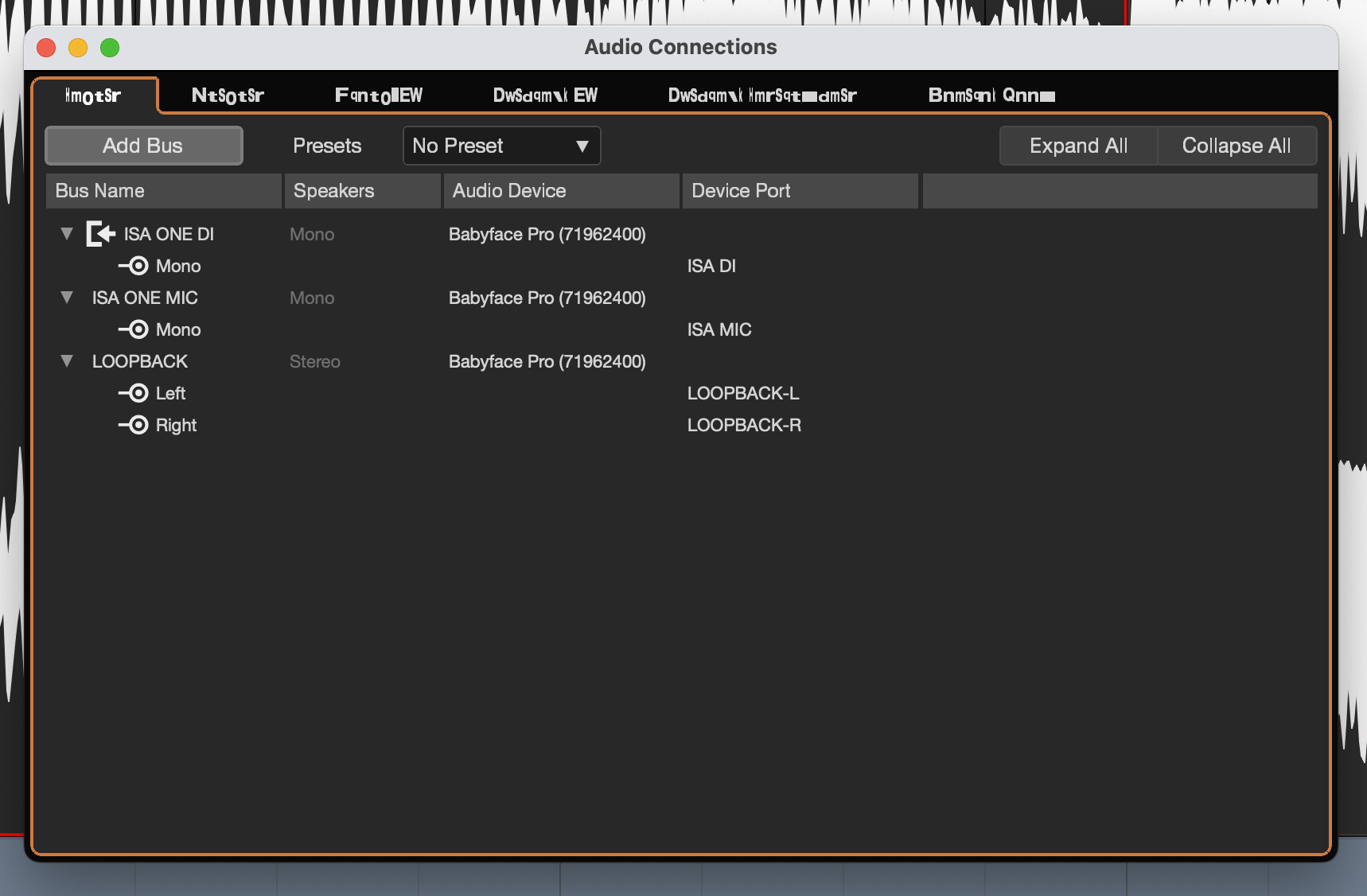The width and height of the screenshot is (1367, 896).
Task: Collapse the ISA ONE MIC bus
Action: tap(67, 298)
